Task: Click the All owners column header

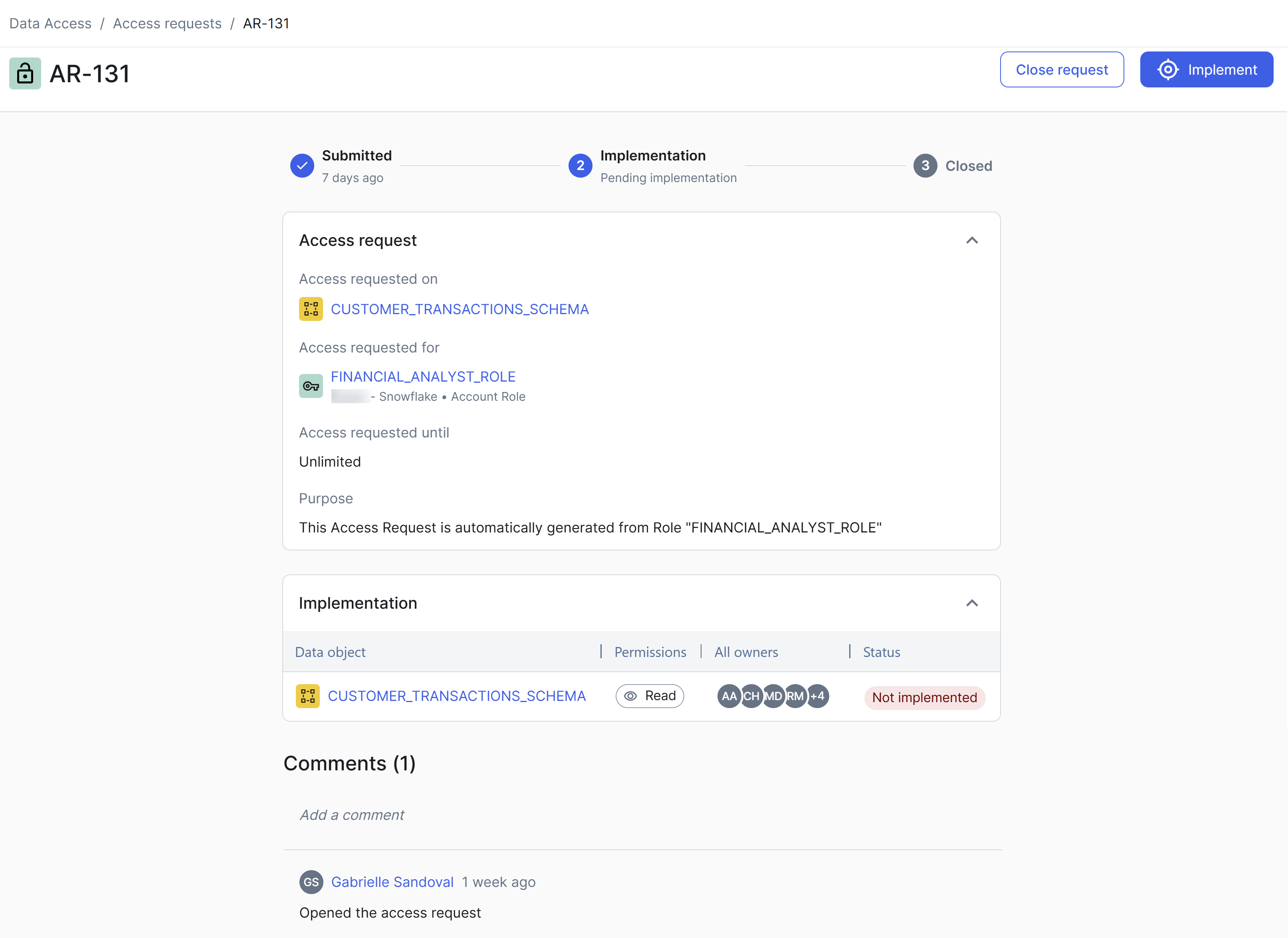Action: tap(746, 652)
